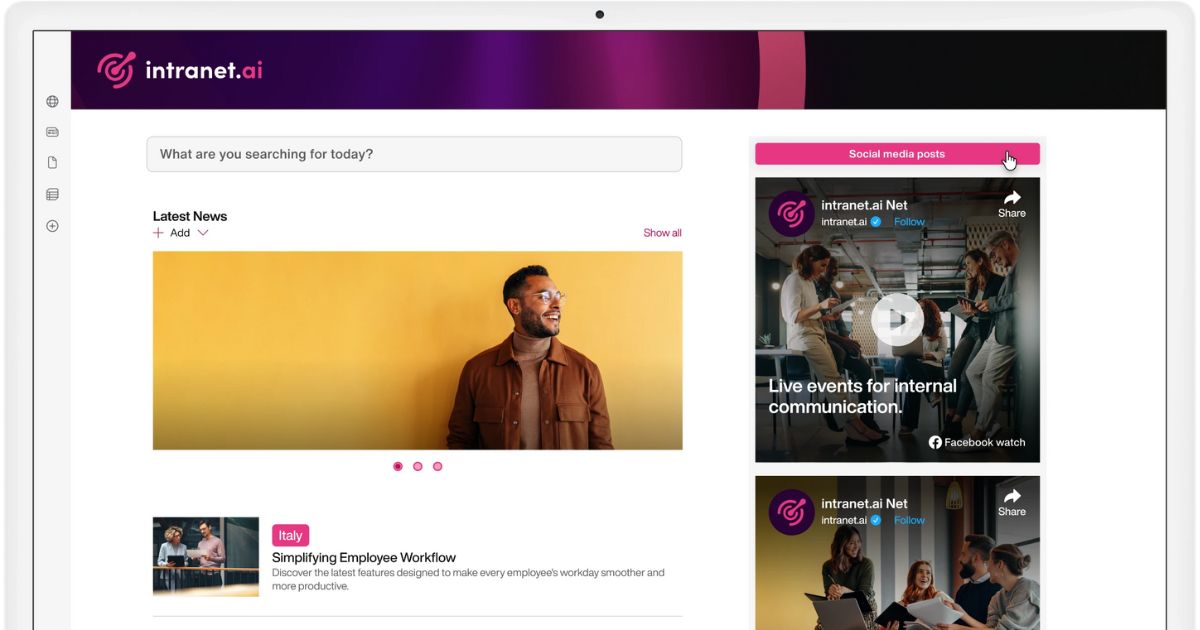Open the Social media posts tab
Screen dimensions: 1200x630
pos(896,154)
